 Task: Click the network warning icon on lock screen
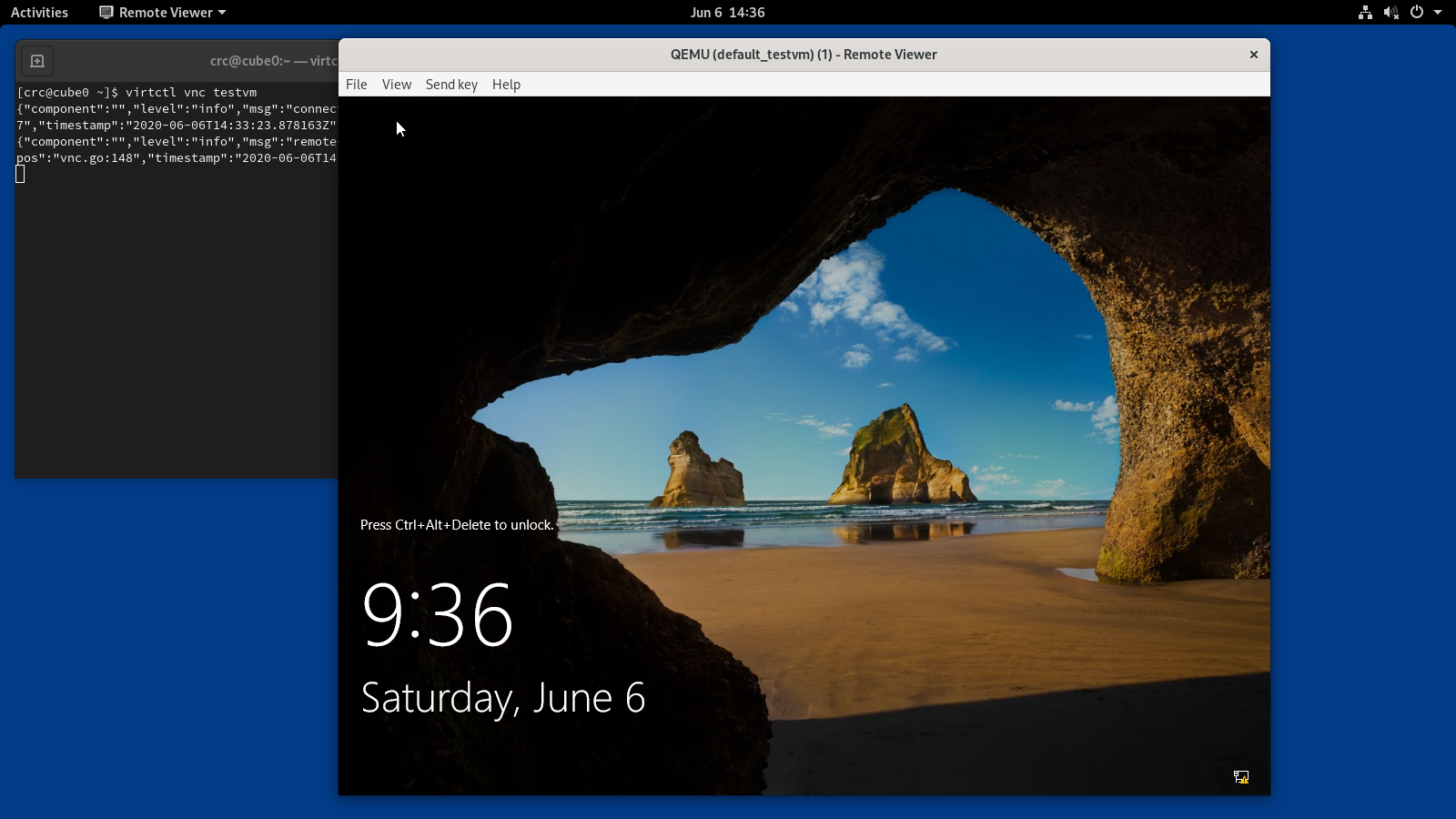[x=1241, y=777]
